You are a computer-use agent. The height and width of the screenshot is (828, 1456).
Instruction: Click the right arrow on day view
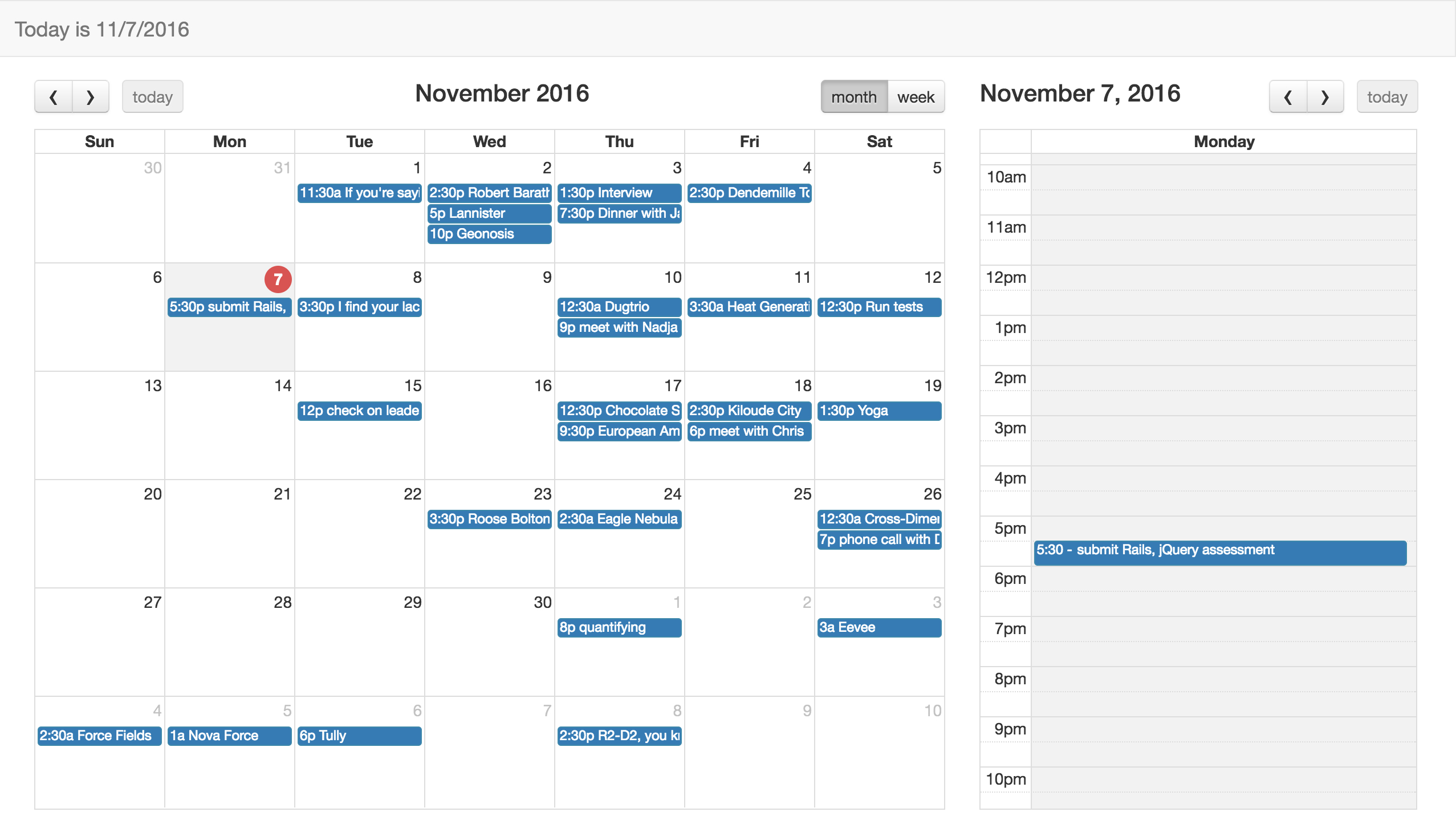[1325, 96]
